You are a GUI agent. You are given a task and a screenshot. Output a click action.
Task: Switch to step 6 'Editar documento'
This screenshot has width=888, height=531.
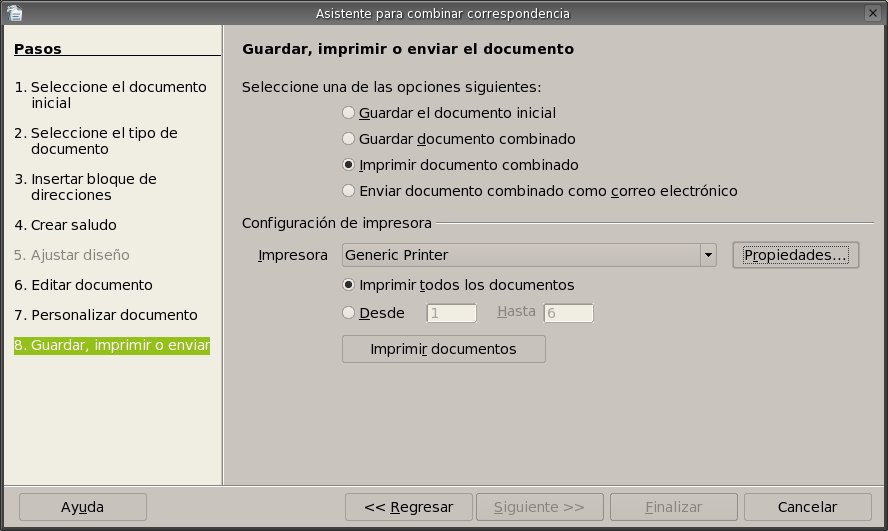pyautogui.click(x=83, y=285)
